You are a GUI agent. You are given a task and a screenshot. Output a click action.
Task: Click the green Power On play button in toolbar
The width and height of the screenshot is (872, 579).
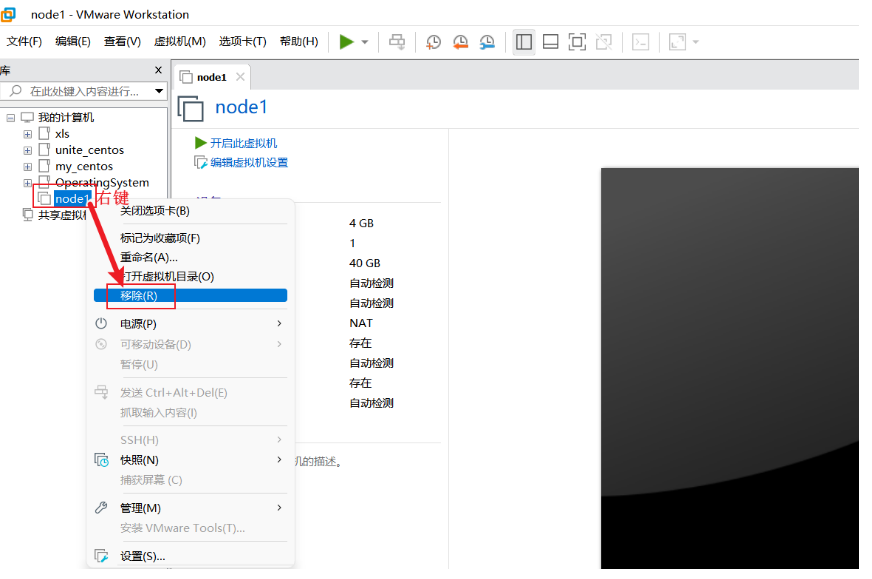tap(346, 42)
